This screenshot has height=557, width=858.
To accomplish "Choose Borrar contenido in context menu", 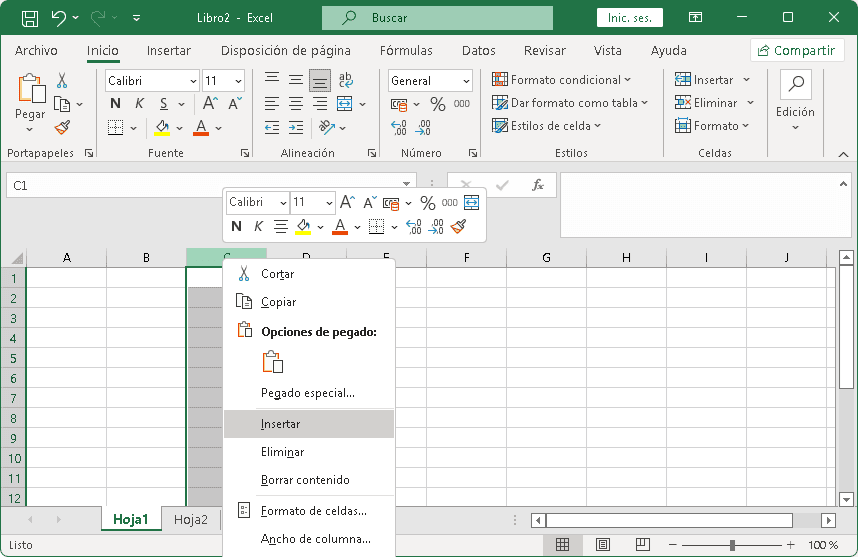I will coord(309,480).
